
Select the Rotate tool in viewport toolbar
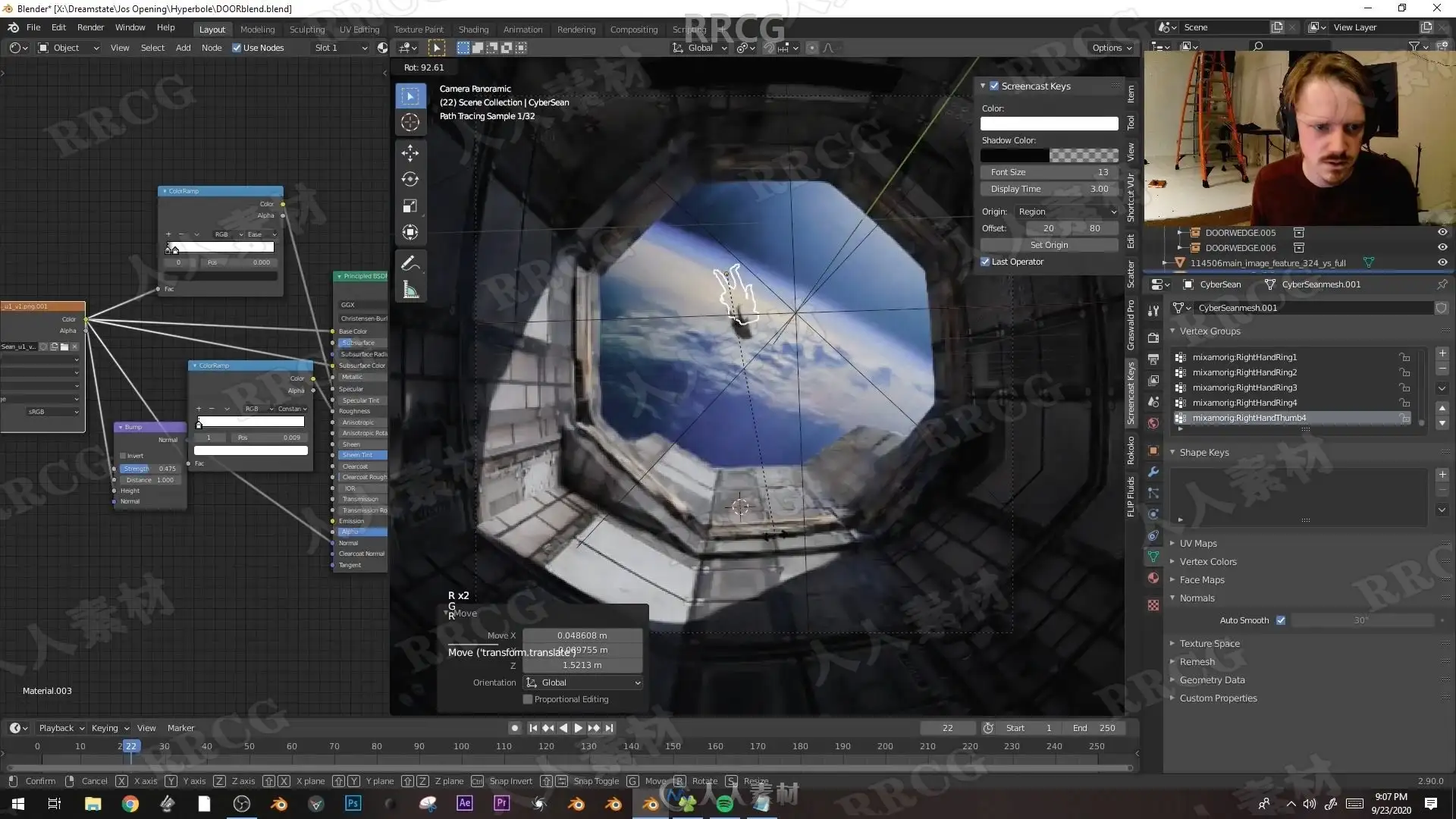coord(410,179)
